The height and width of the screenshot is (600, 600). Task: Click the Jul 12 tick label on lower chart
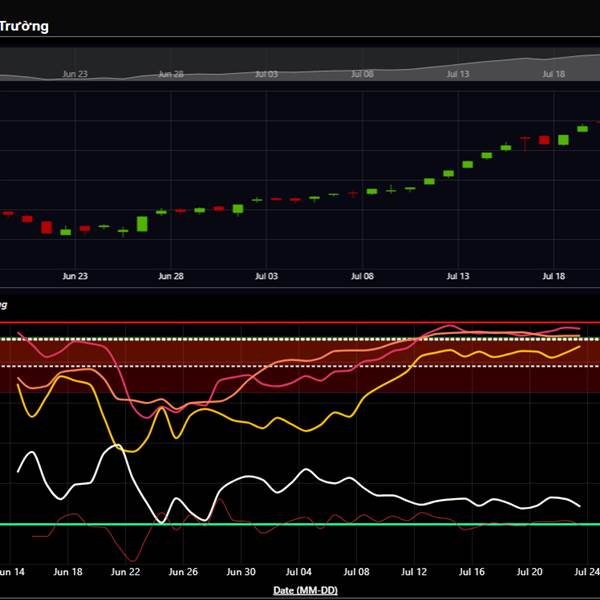tap(414, 572)
